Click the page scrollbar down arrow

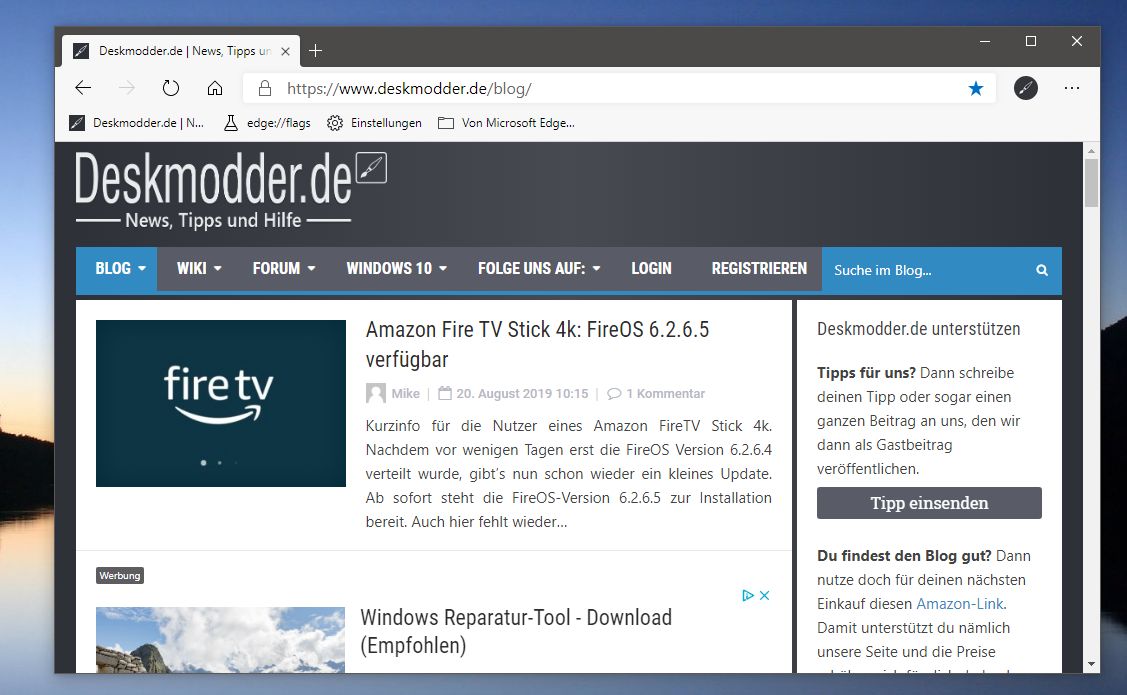pos(1091,665)
